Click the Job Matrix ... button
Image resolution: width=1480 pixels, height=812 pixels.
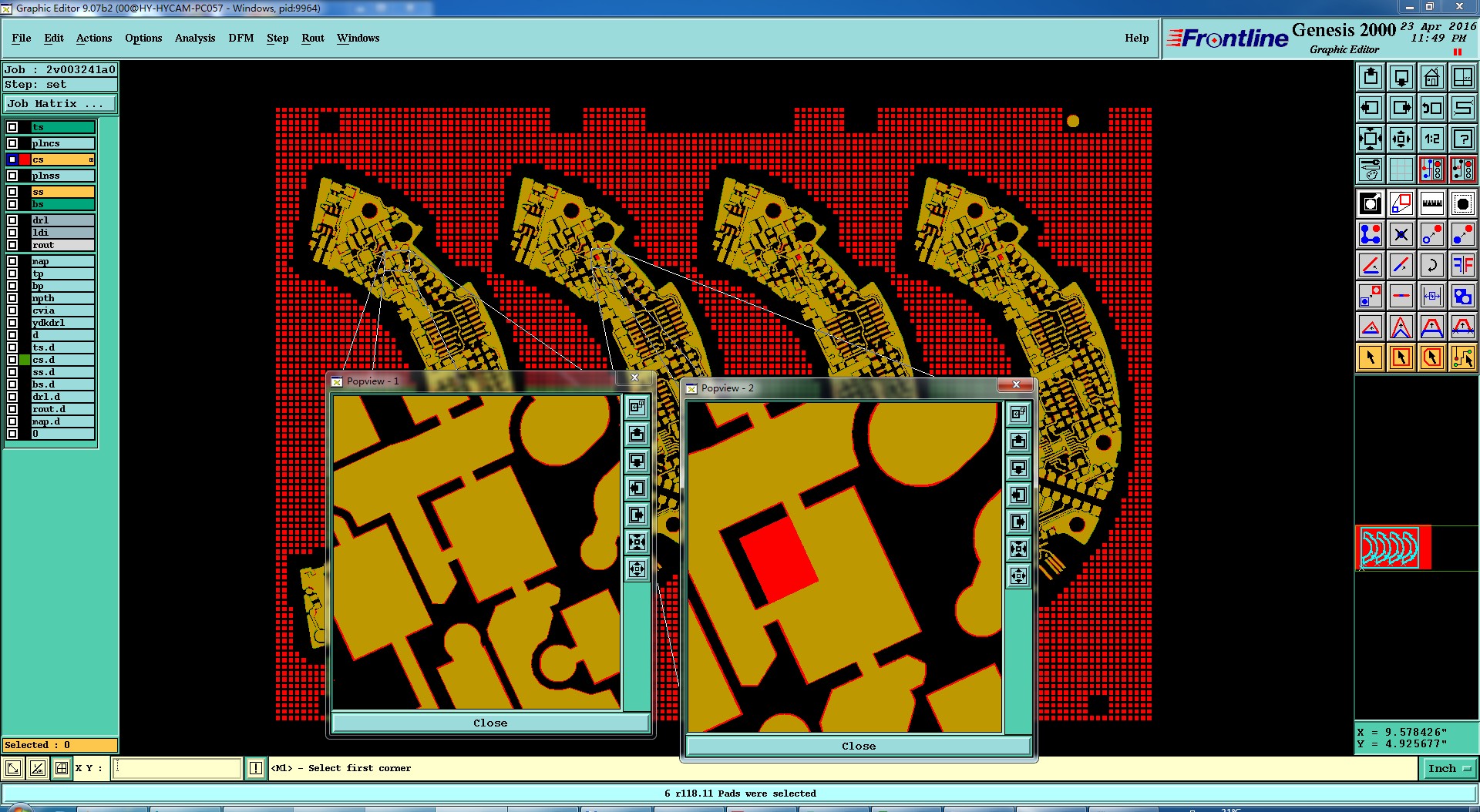pyautogui.click(x=60, y=103)
